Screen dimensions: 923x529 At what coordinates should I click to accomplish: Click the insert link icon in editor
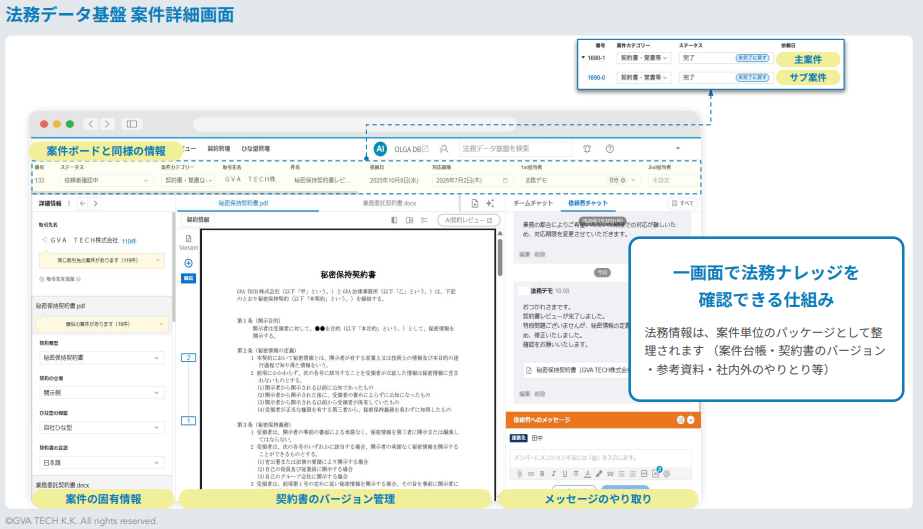(530, 474)
